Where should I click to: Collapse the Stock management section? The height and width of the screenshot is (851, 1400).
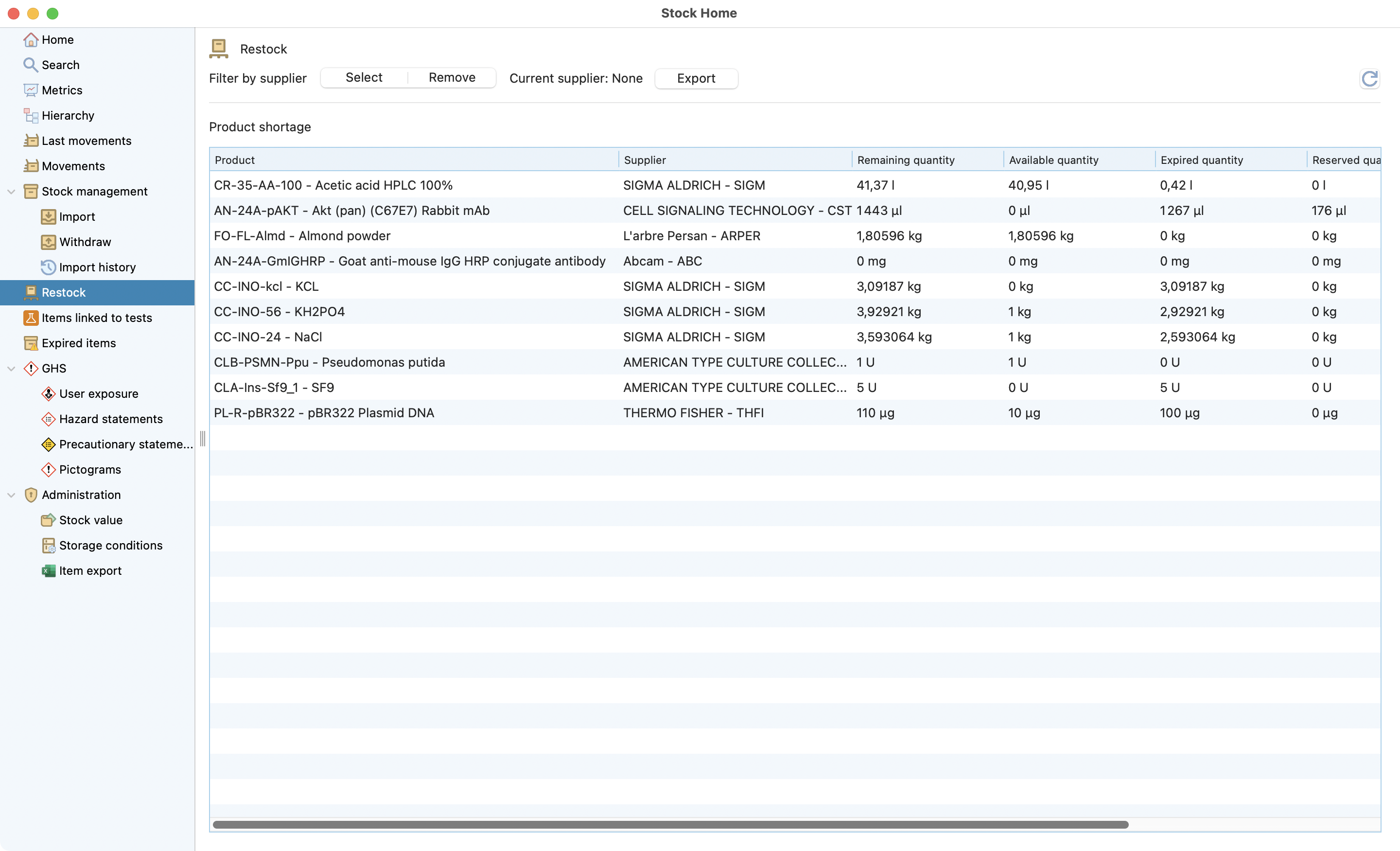pyautogui.click(x=11, y=192)
